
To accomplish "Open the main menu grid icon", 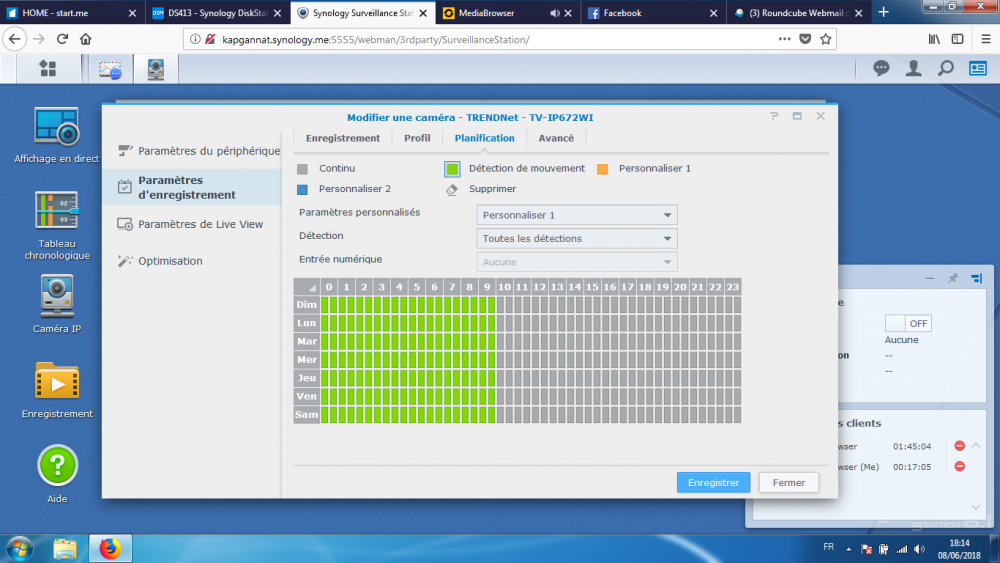I will coord(47,68).
